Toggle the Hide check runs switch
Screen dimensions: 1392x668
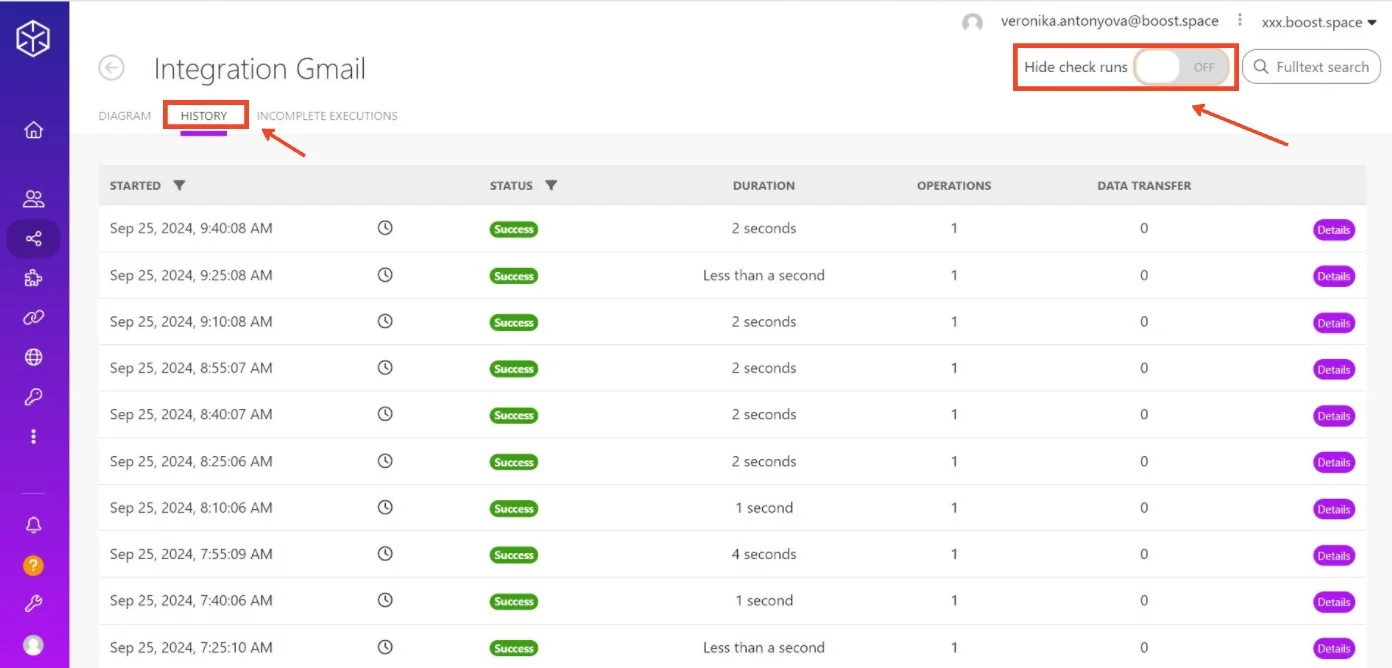(1182, 67)
